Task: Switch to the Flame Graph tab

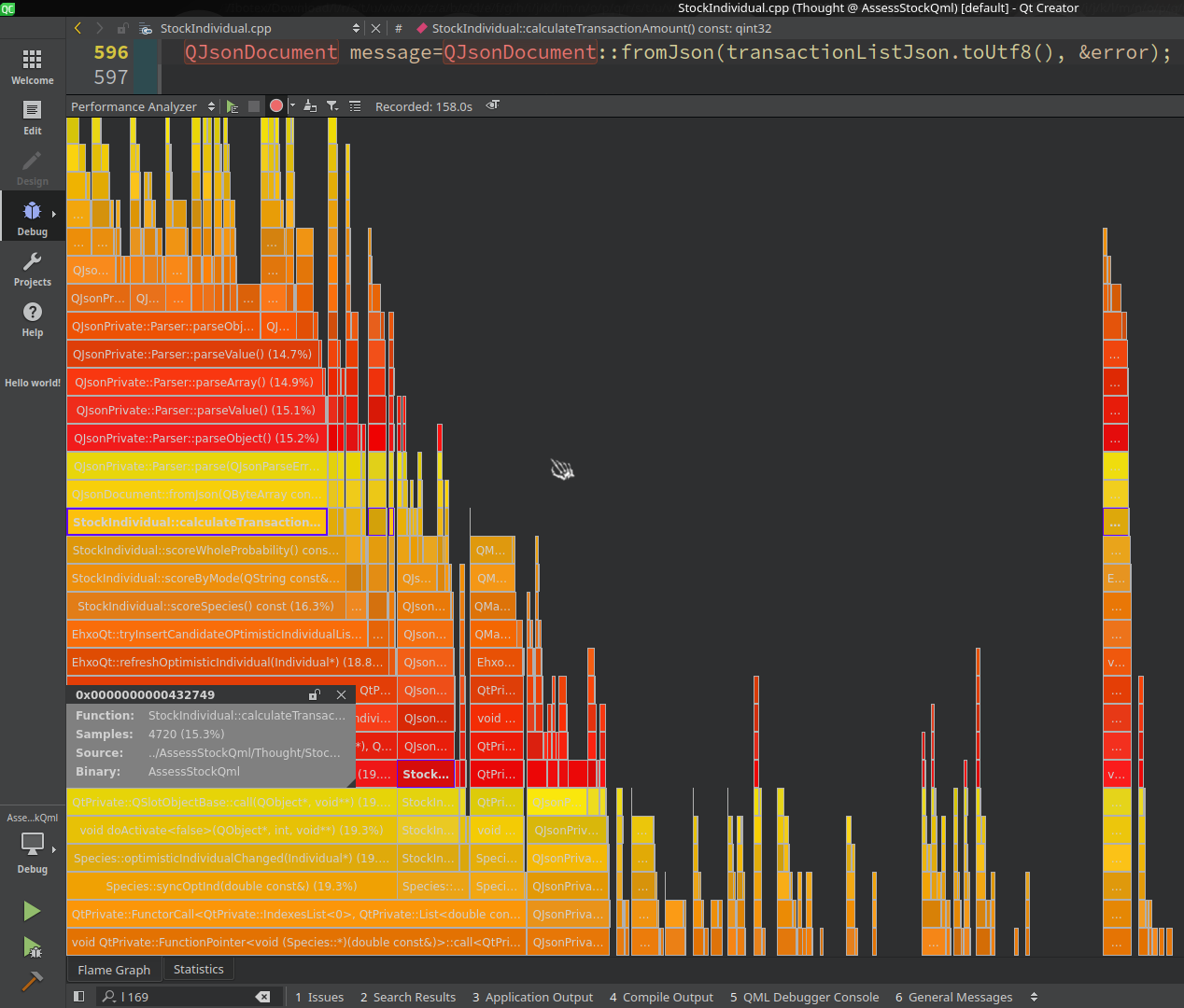Action: [114, 970]
